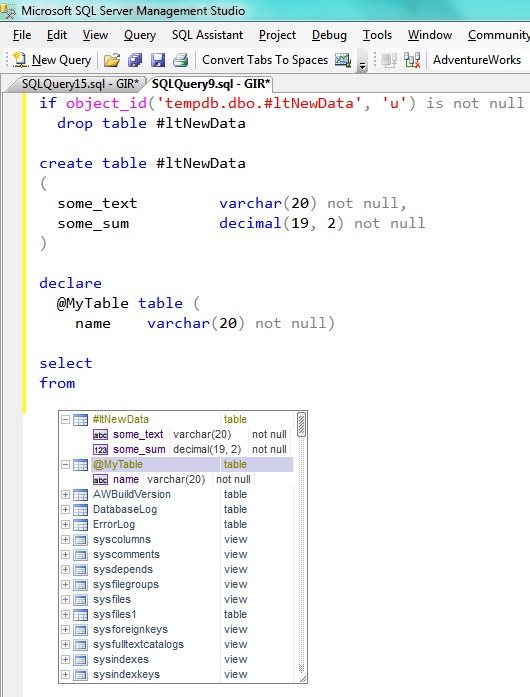Click the New Query button
This screenshot has height=697, width=530.
pyautogui.click(x=52, y=60)
